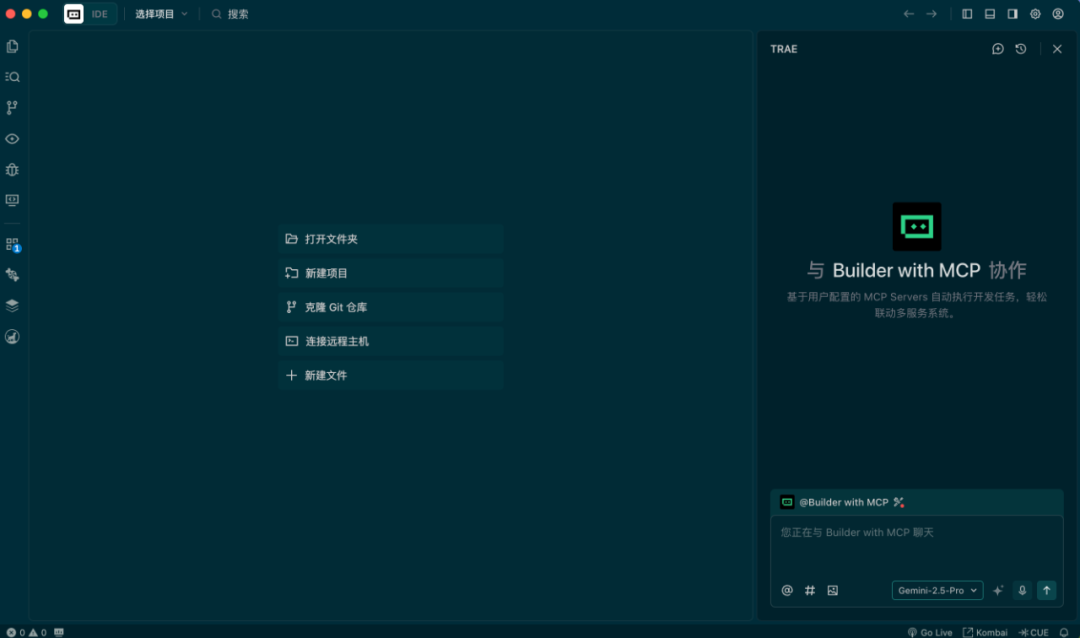Open settings gear in title bar
The image size is (1080, 638).
pyautogui.click(x=1035, y=14)
